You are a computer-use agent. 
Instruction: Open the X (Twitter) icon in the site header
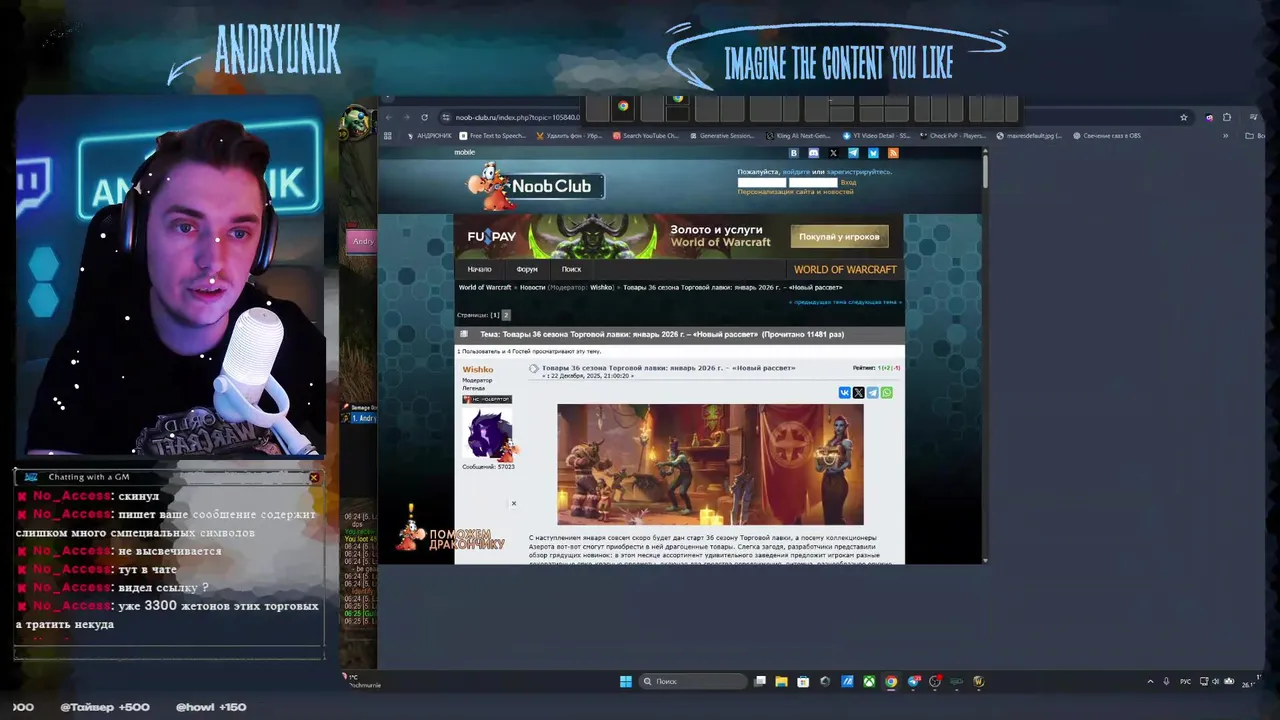point(833,153)
